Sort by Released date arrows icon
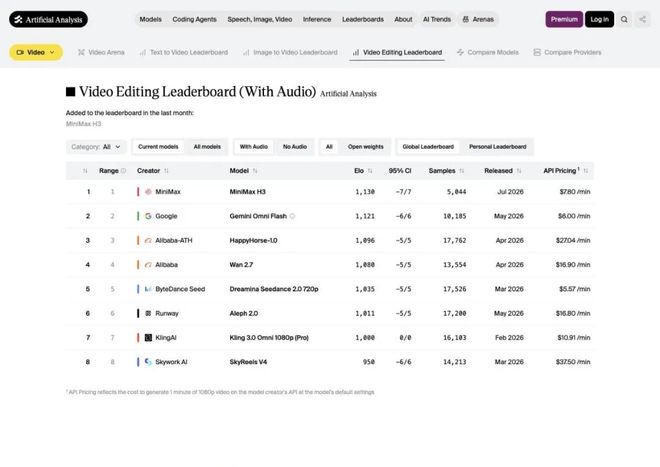The height and width of the screenshot is (467, 660). pyautogui.click(x=519, y=171)
